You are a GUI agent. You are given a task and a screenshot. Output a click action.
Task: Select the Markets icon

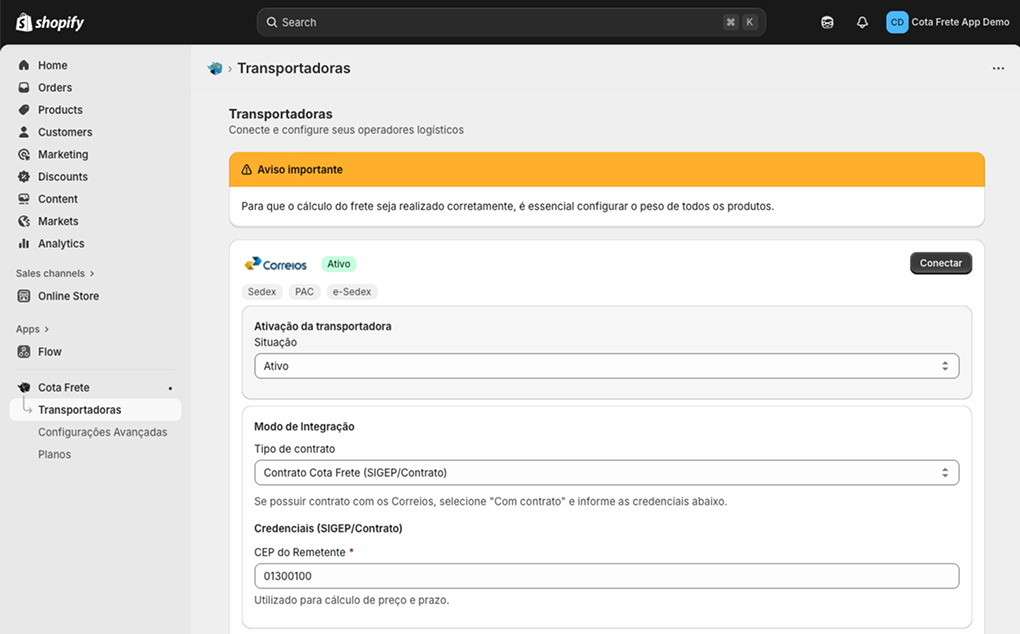24,221
